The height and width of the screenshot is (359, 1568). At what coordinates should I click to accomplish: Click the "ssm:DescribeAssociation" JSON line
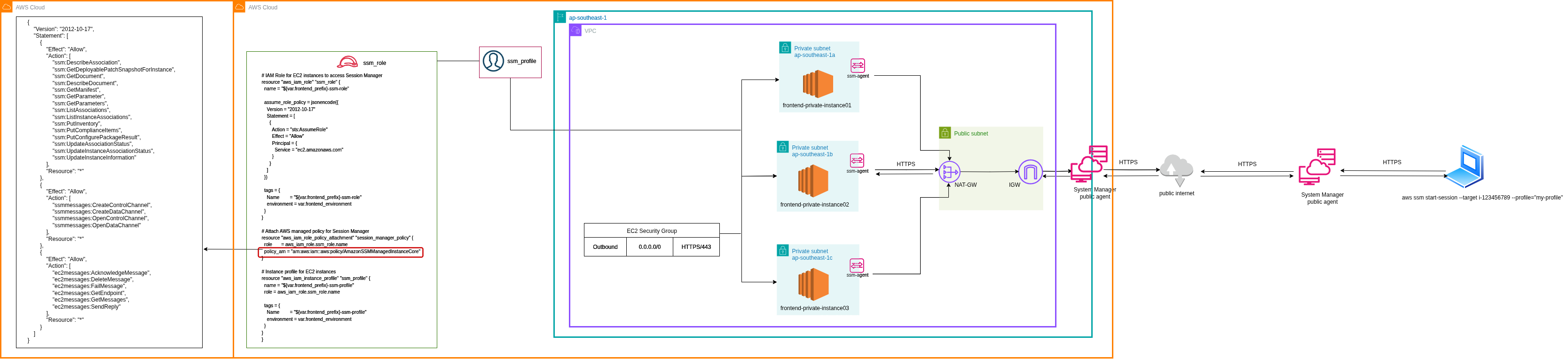tap(87, 63)
